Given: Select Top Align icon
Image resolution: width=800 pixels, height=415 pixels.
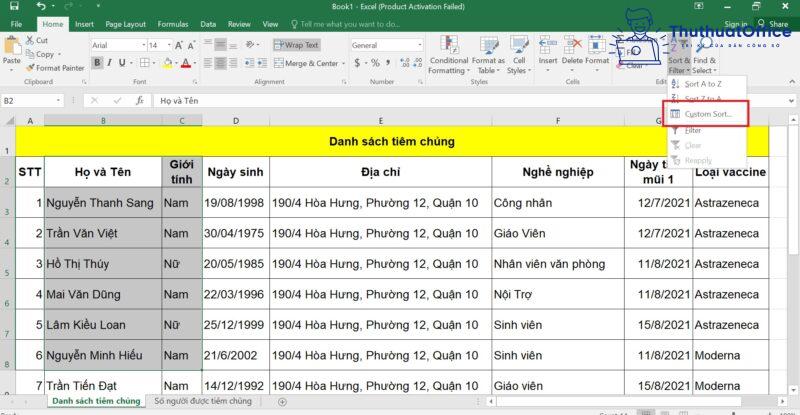Looking at the screenshot, I should coord(208,45).
